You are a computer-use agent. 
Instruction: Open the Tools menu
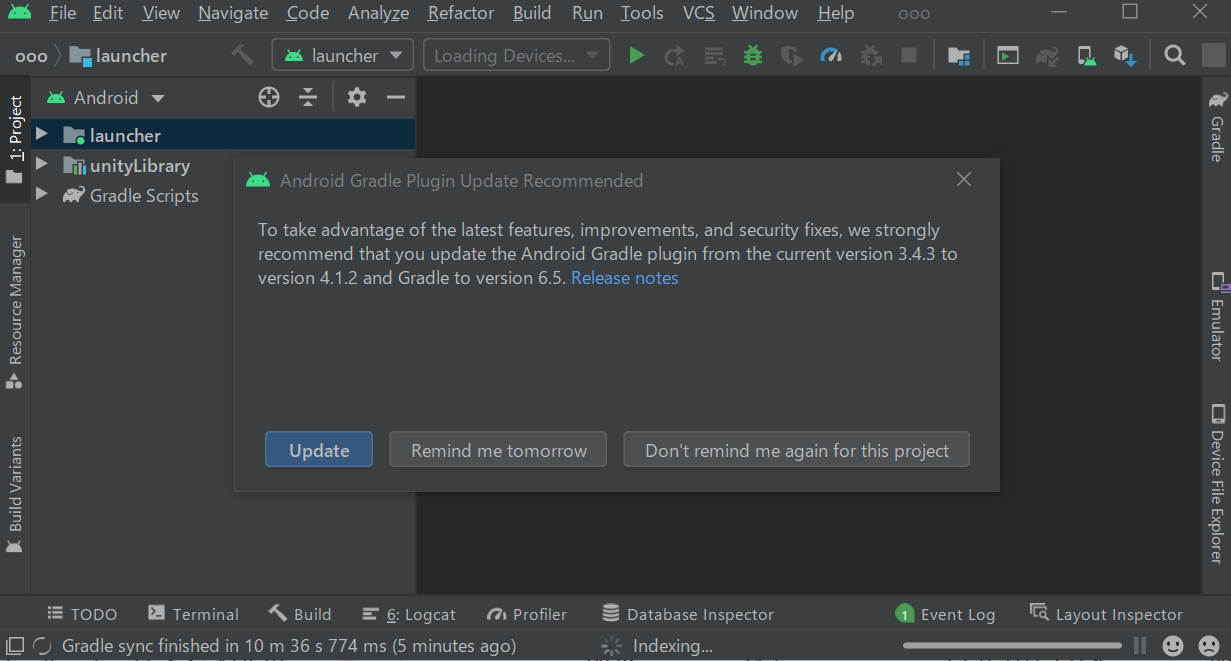pos(642,13)
